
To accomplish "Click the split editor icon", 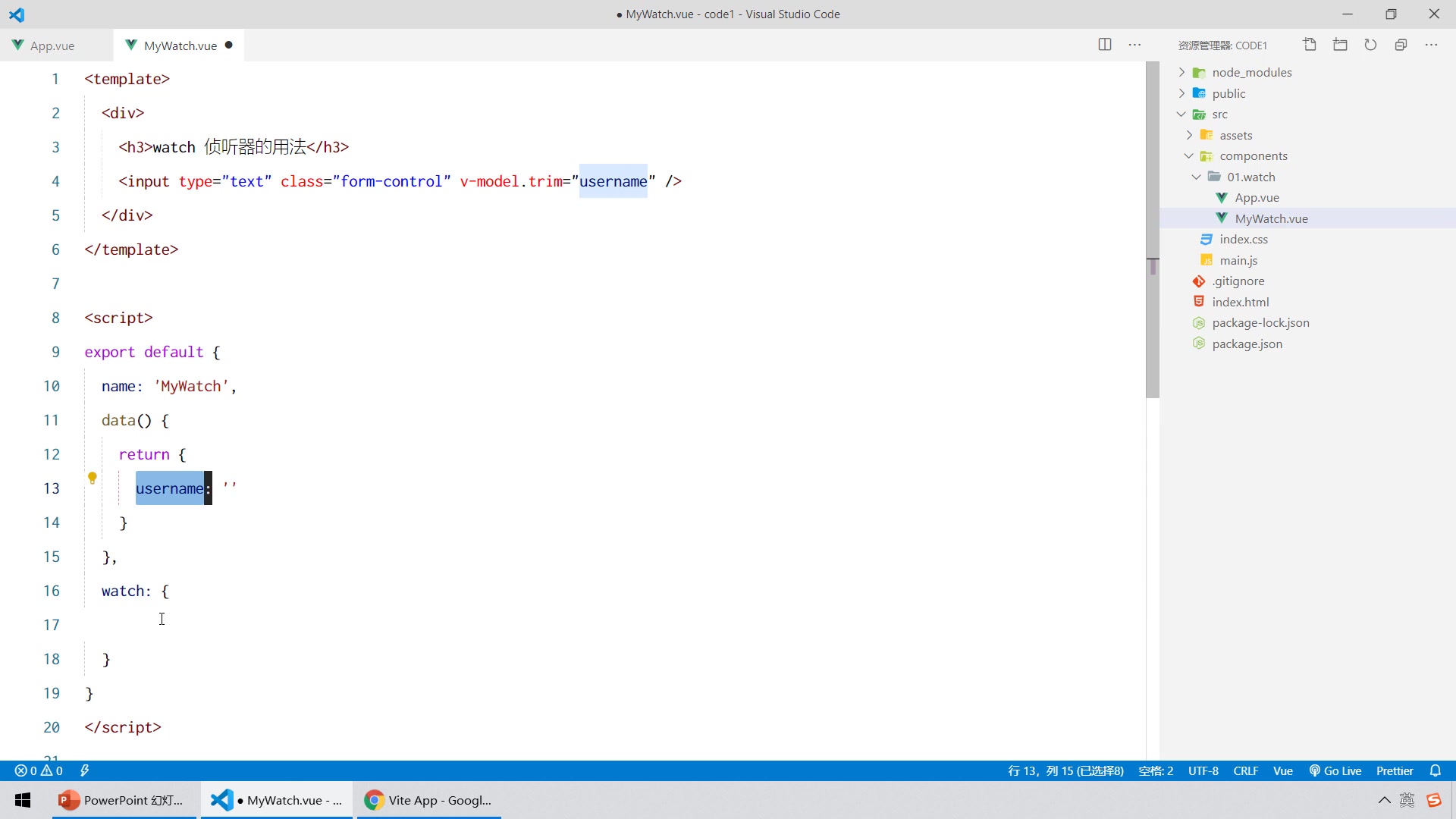I will [1105, 45].
